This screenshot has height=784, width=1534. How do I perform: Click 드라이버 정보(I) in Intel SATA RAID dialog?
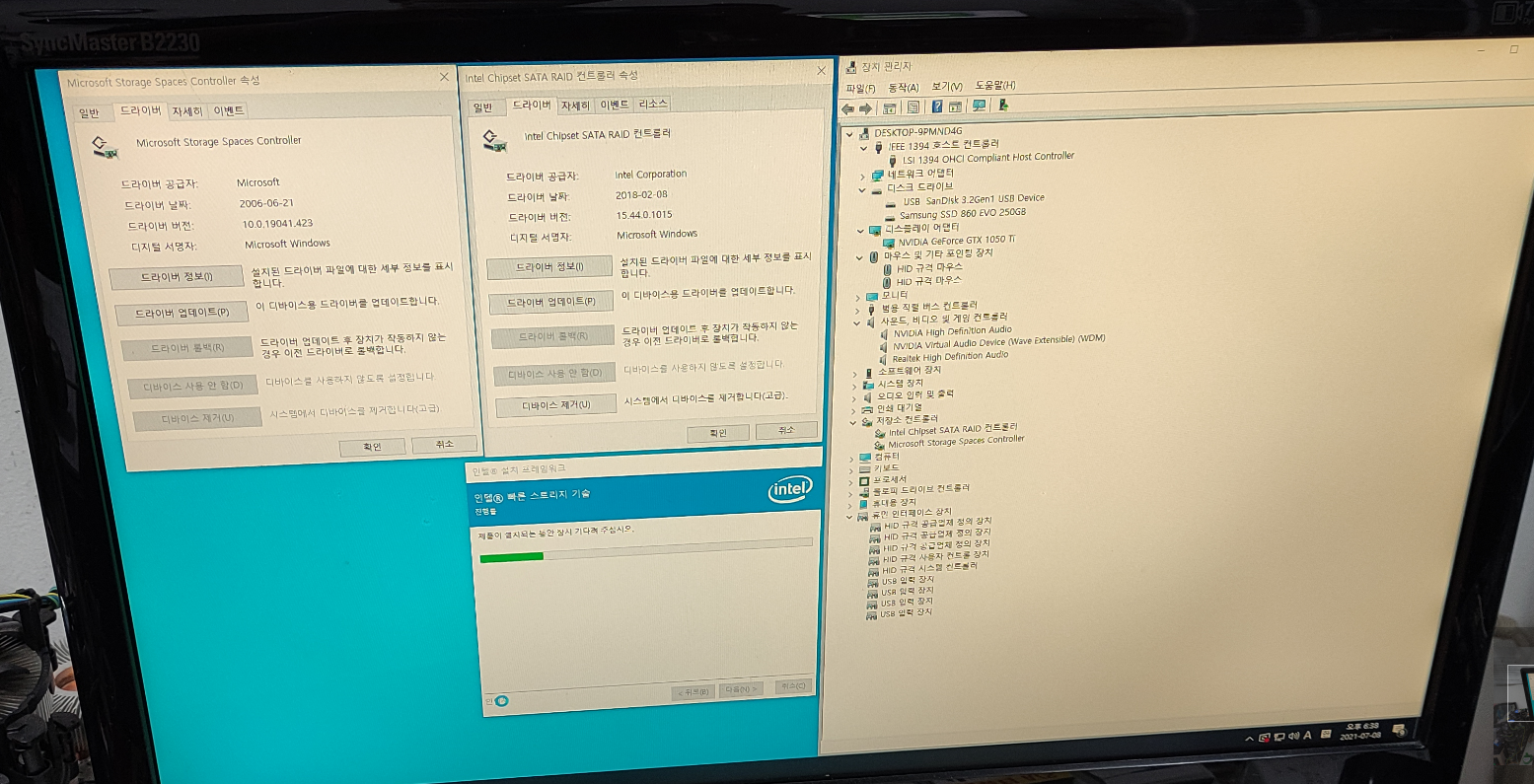click(549, 267)
